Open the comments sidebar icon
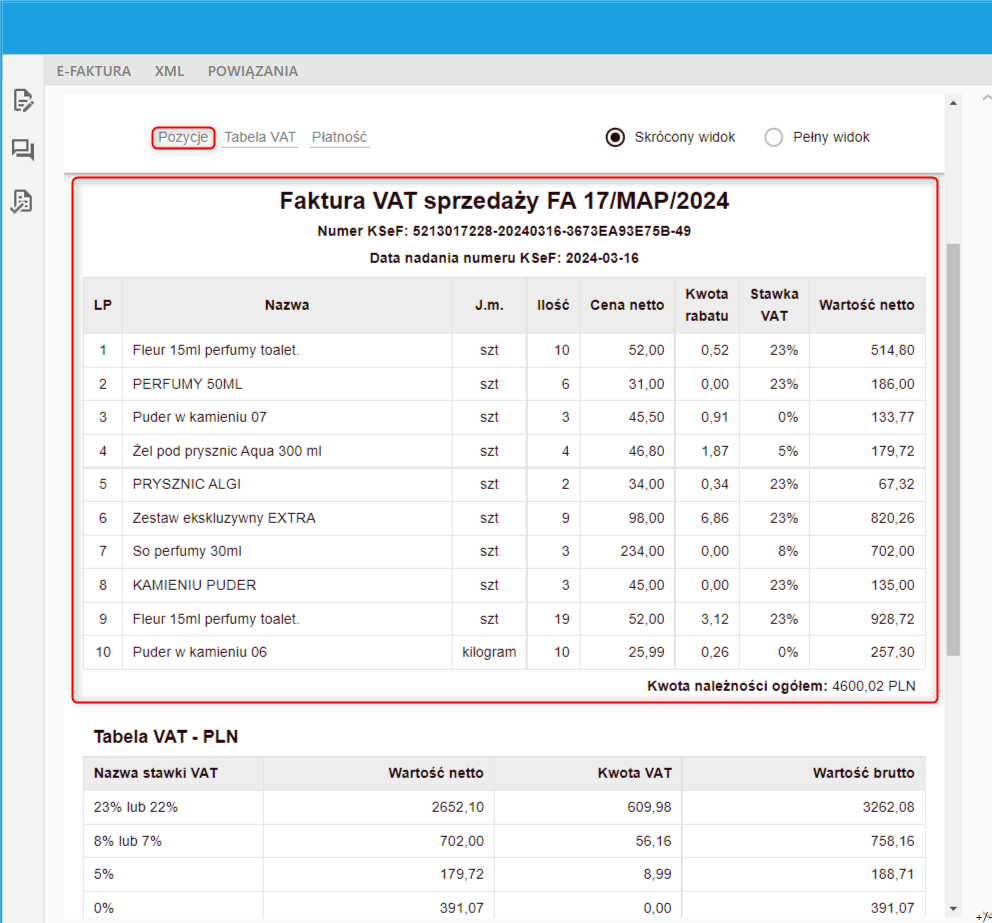 point(23,150)
